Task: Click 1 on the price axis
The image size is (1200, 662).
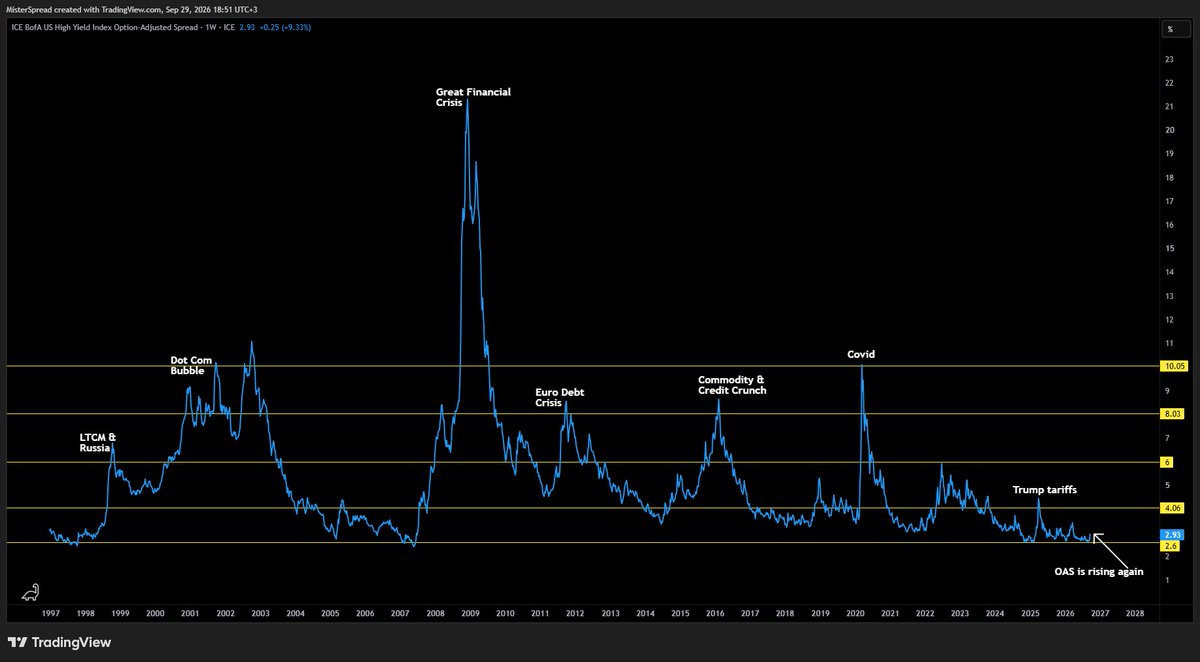Action: pos(1167,580)
